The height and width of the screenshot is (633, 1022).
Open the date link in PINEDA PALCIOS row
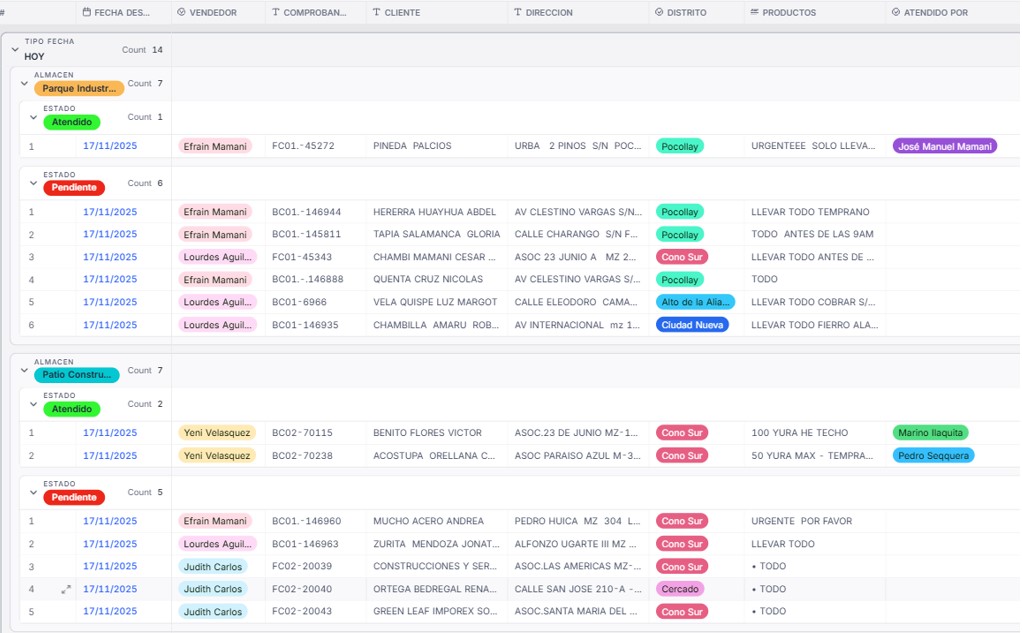[110, 146]
